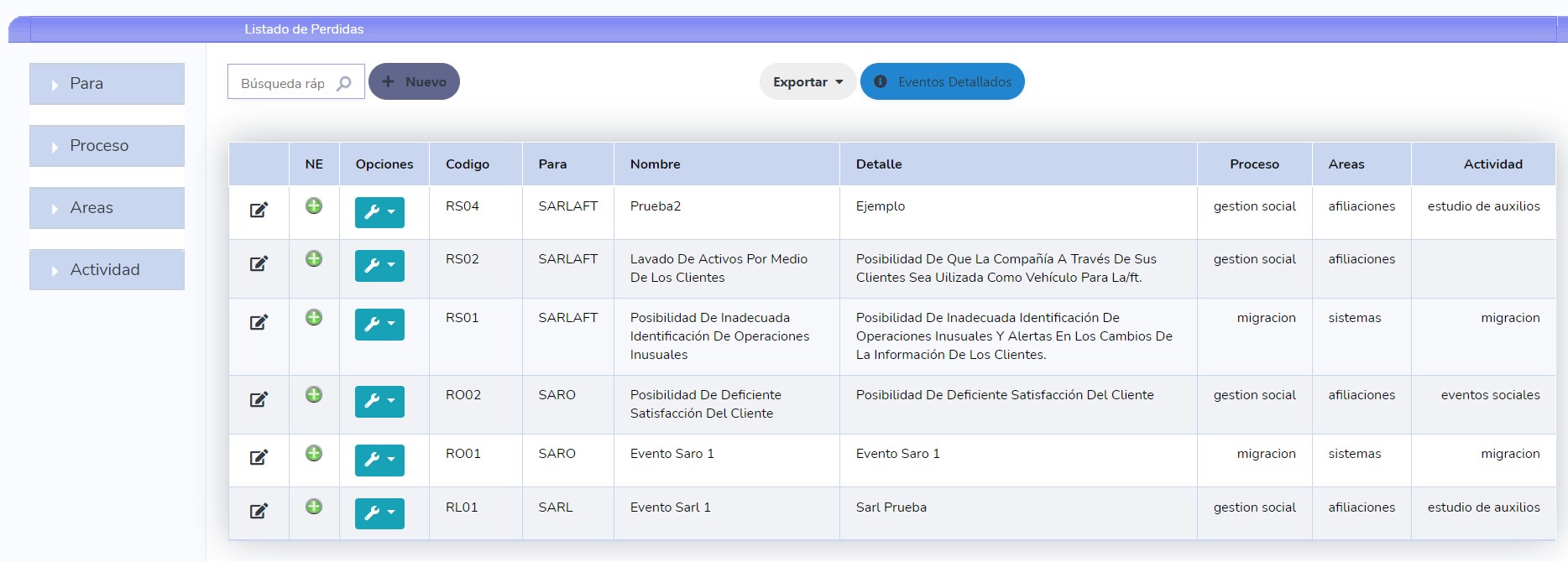Click green plus icon for RO02 row
Viewport: 1568px width, 562px height.
(314, 394)
